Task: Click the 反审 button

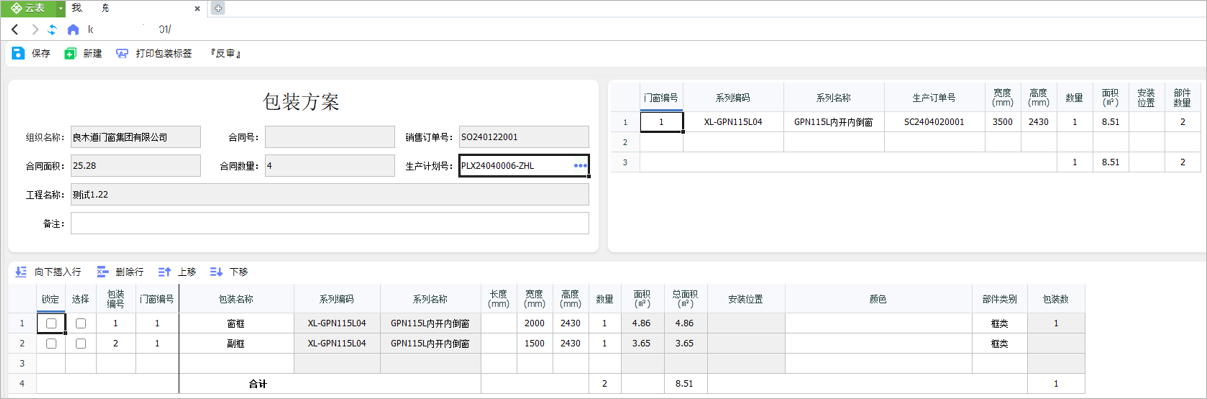Action: (x=225, y=53)
